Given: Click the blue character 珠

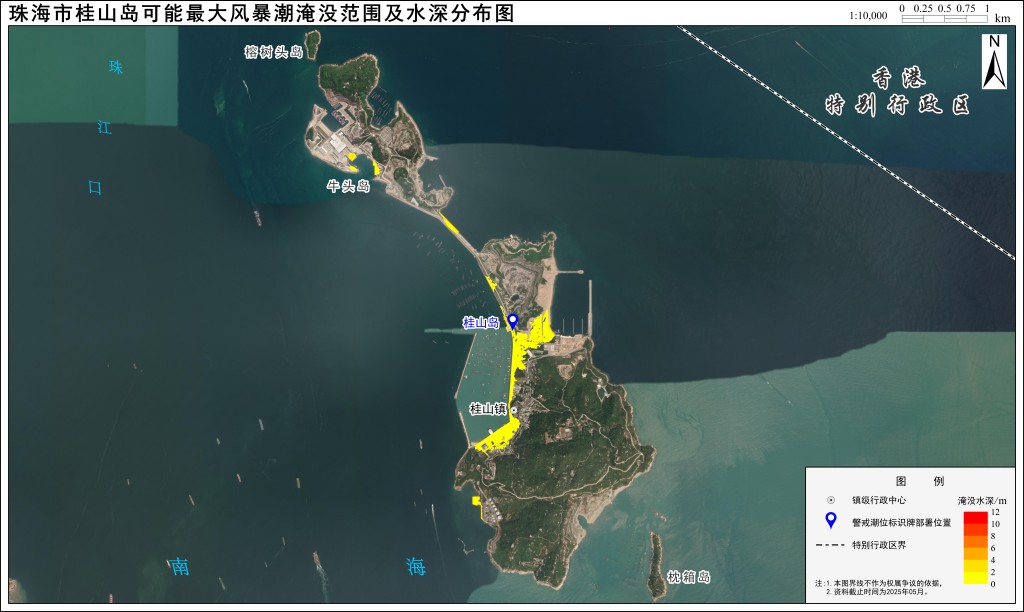Looking at the screenshot, I should point(116,67).
